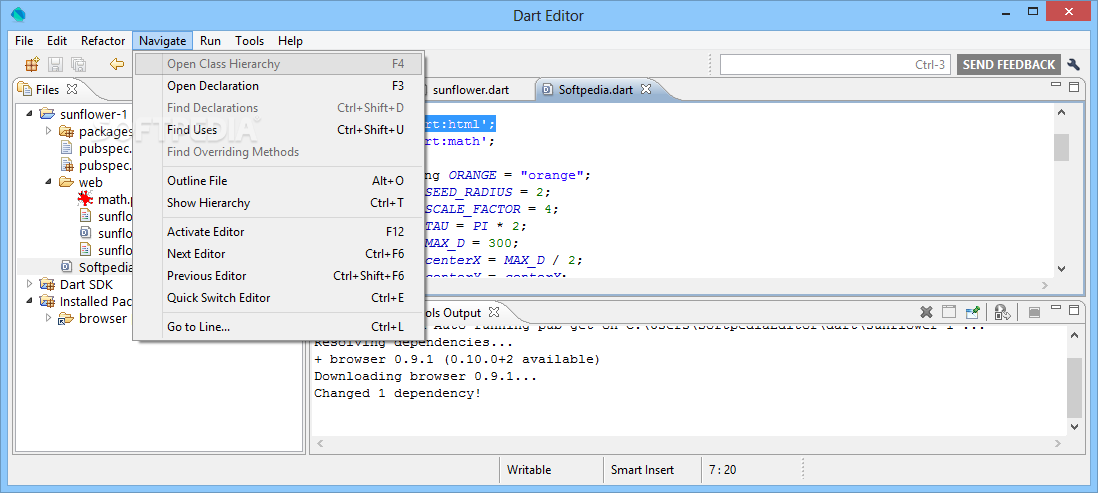
Task: Open the Edit menu
Action: tap(57, 41)
